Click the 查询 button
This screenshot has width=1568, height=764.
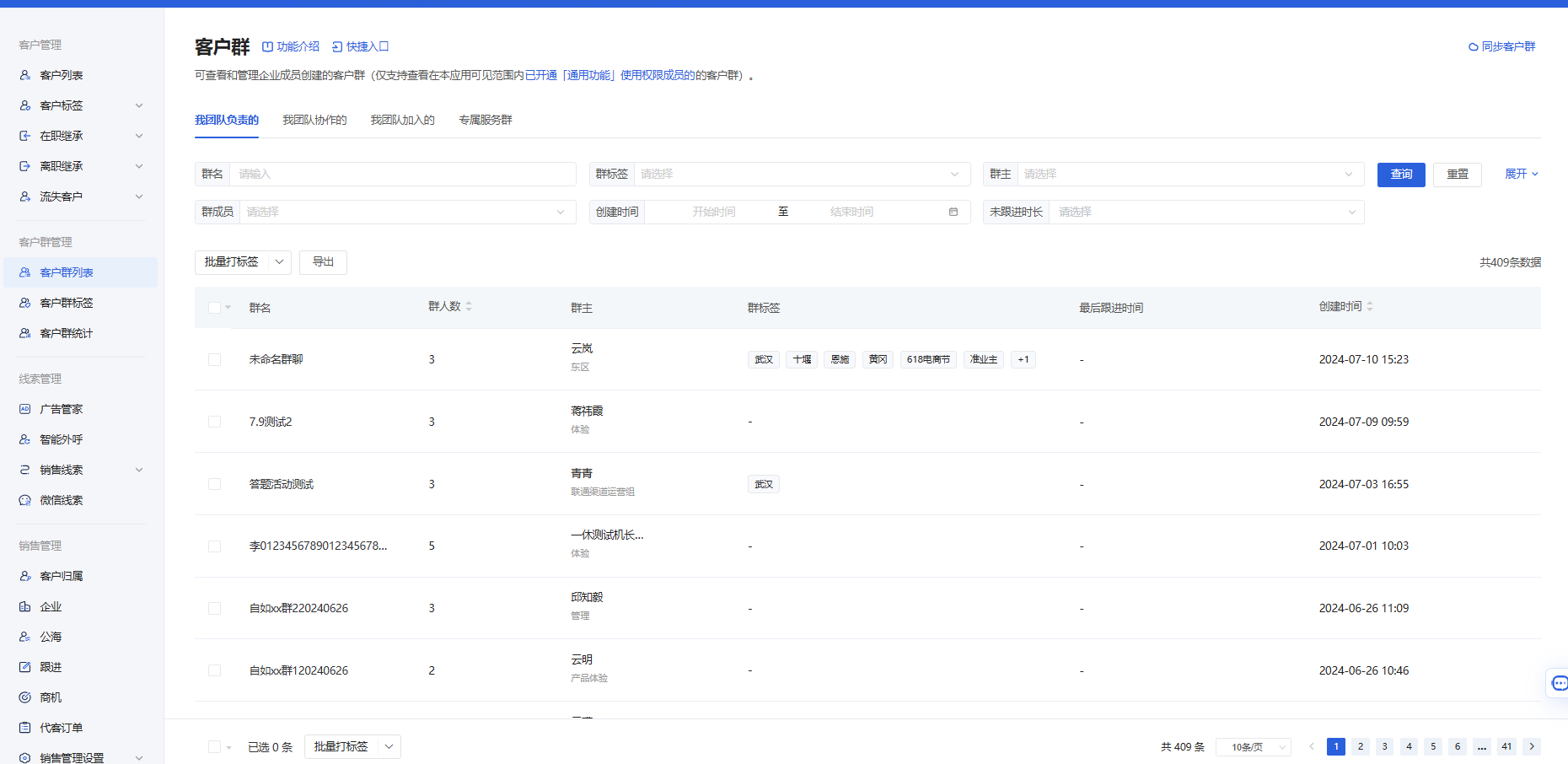(x=1401, y=175)
